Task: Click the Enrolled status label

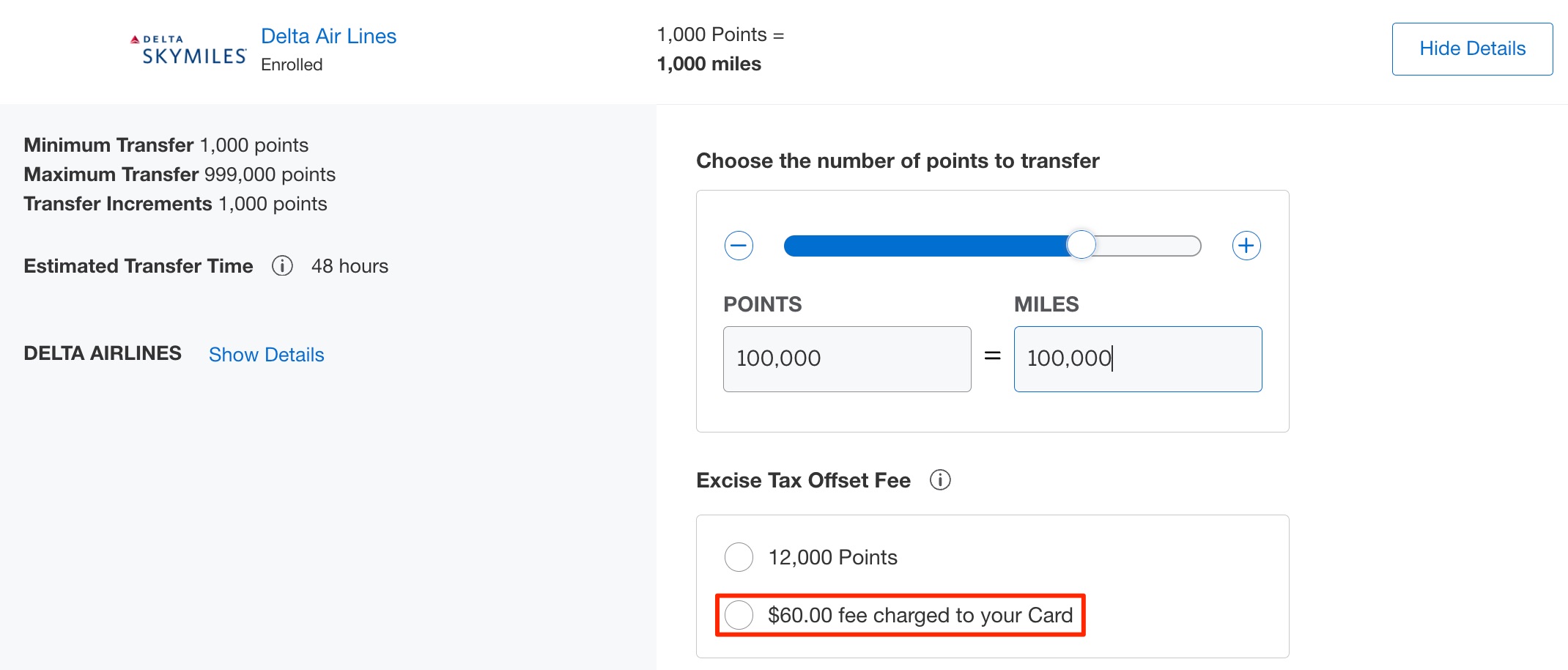Action: click(x=292, y=65)
